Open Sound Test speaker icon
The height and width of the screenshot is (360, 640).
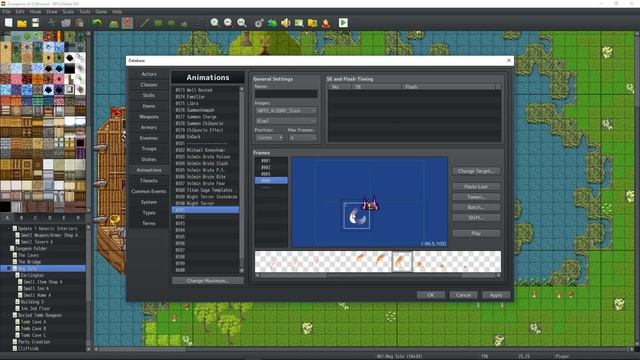(x=286, y=23)
